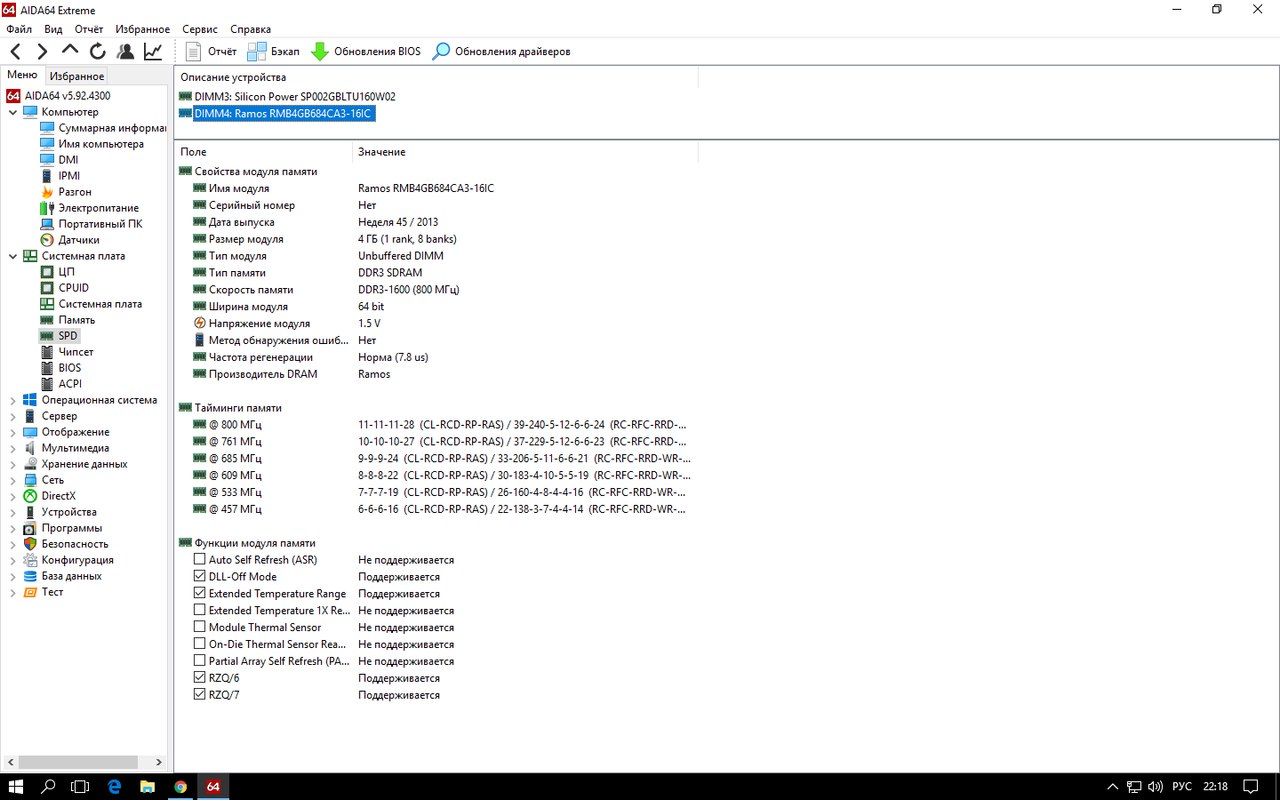Open the Избранное menu in menu bar

coord(142,29)
